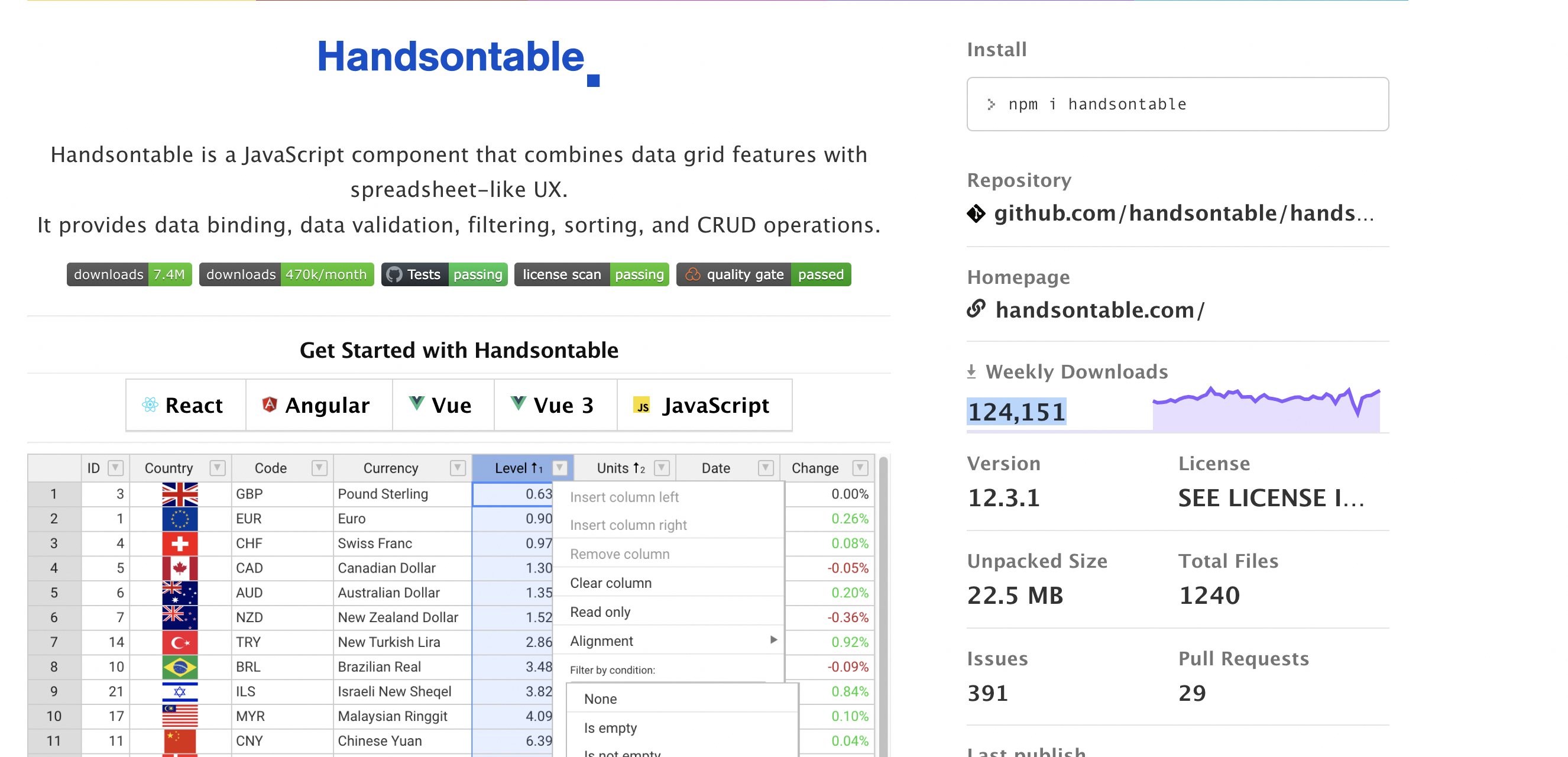Click the Pound Sterling currency cell
The width and height of the screenshot is (1568, 757).
(x=403, y=494)
